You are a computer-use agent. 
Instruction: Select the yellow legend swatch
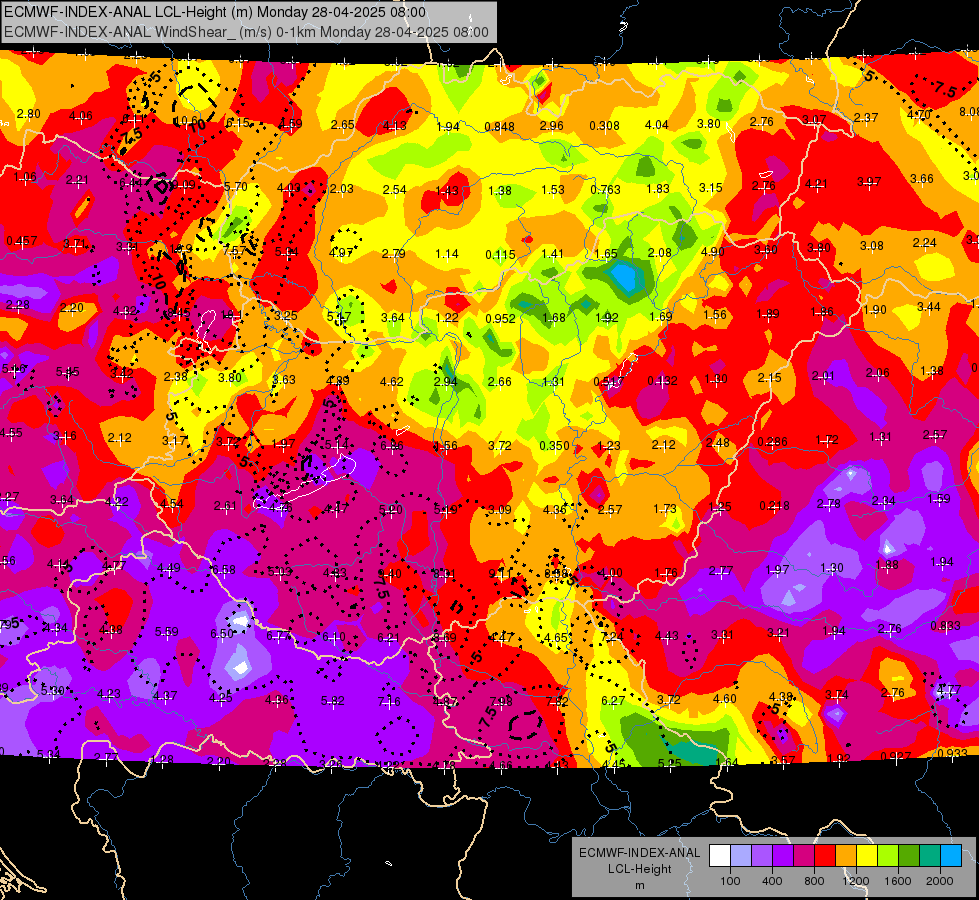(x=867, y=856)
